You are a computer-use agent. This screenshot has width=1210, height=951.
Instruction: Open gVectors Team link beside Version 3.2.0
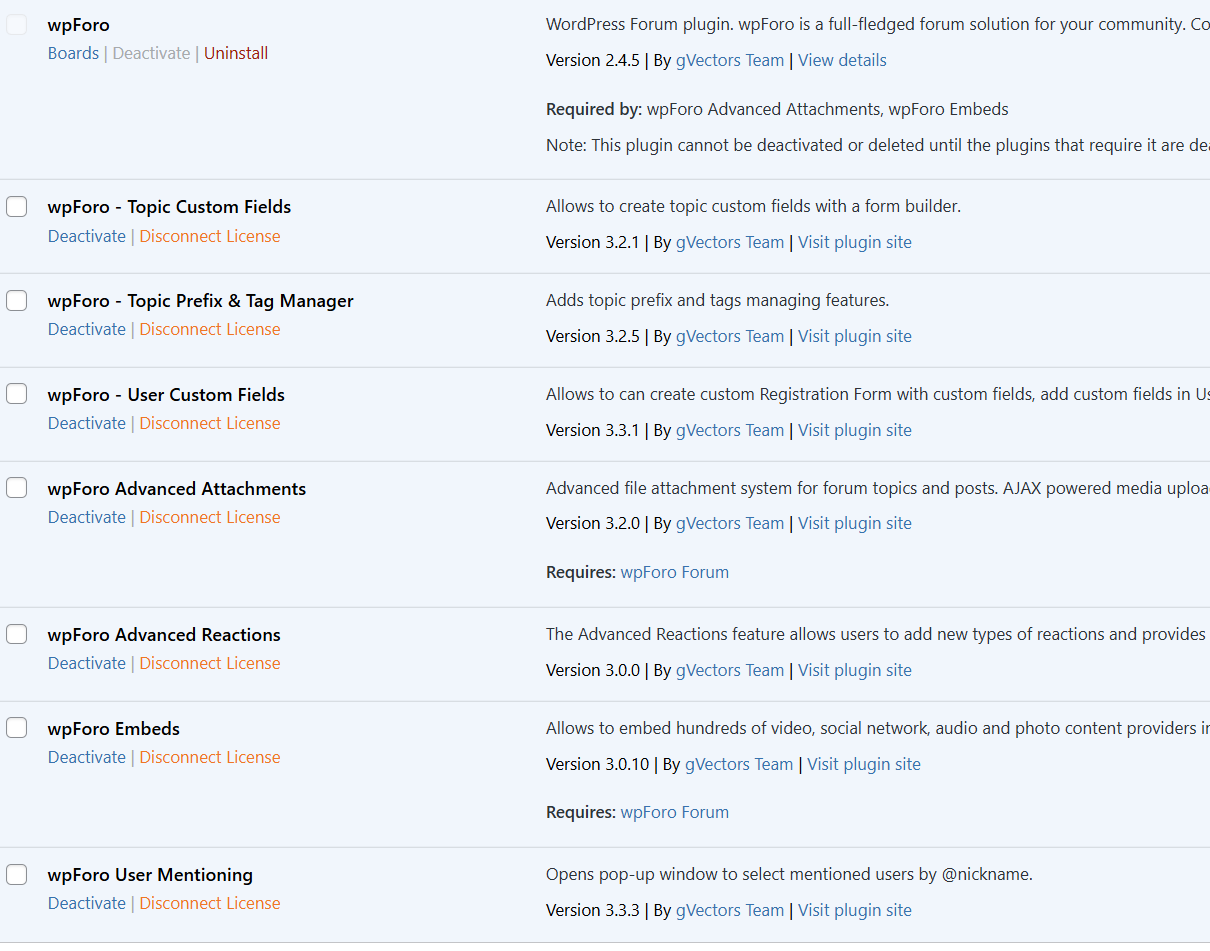click(x=730, y=523)
